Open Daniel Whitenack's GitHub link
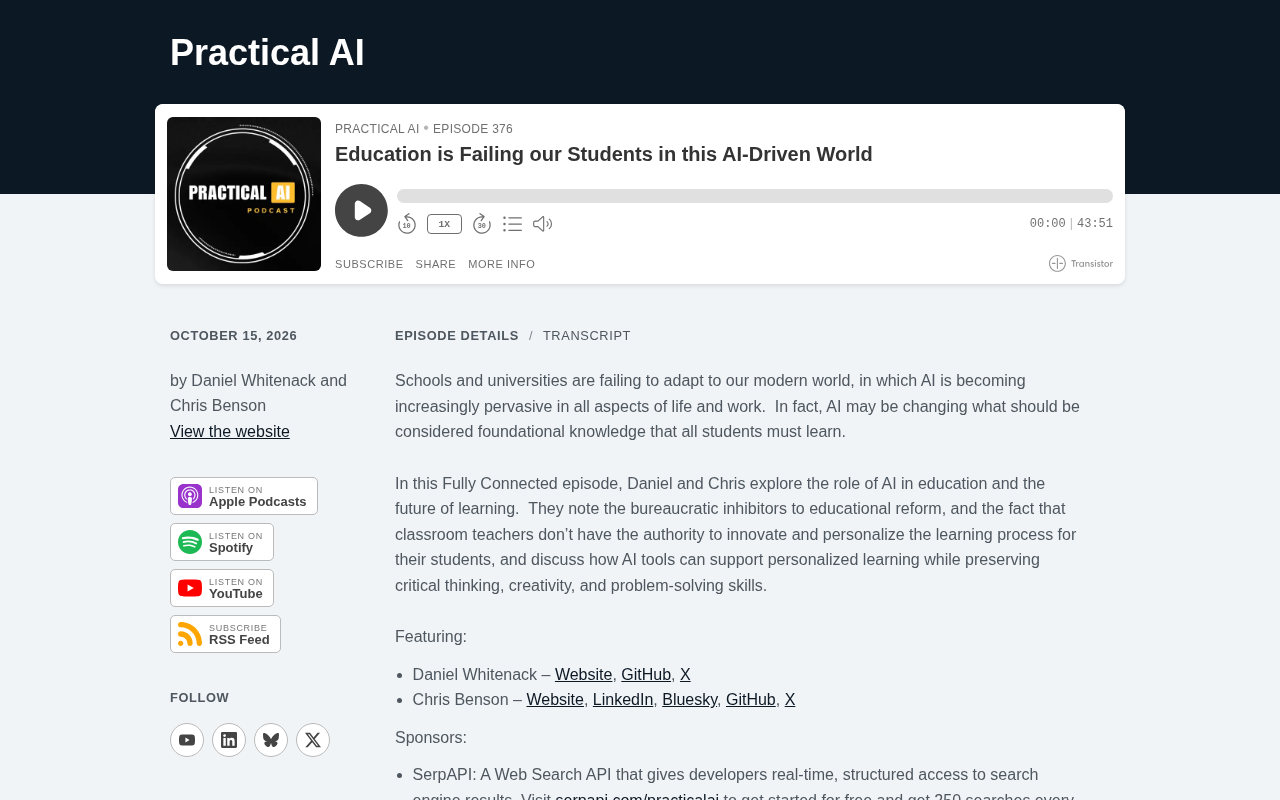 click(646, 675)
